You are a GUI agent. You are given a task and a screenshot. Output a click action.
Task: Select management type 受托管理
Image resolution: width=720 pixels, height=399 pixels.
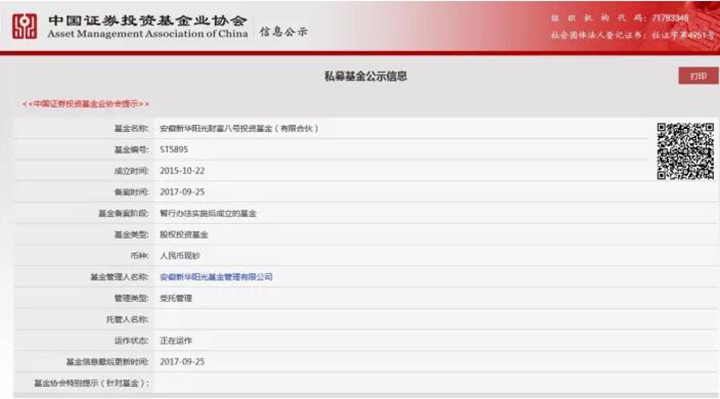click(175, 298)
